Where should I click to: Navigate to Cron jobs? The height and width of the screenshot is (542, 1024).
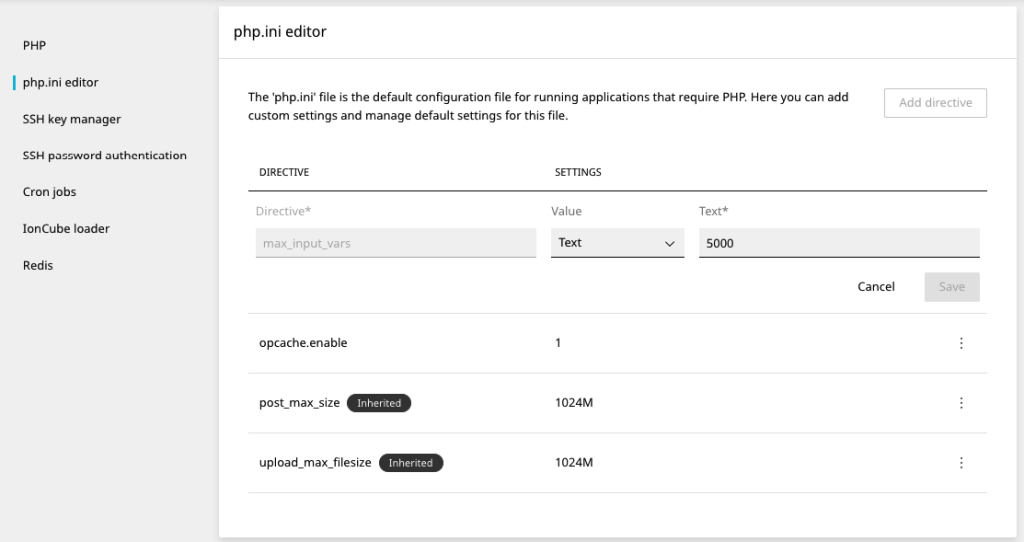click(50, 192)
